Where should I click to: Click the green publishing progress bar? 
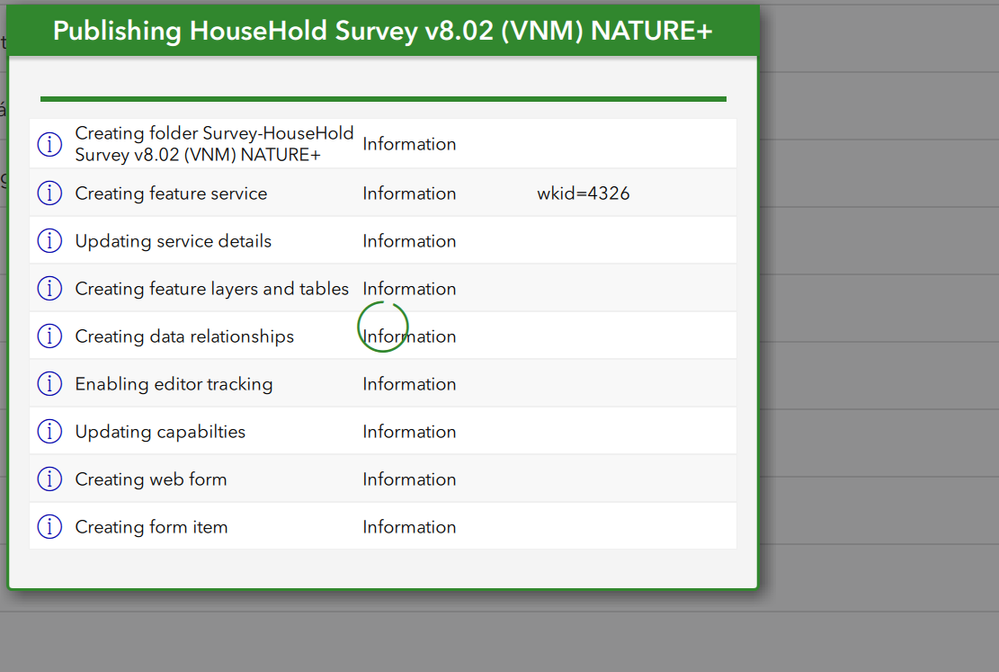coord(383,99)
